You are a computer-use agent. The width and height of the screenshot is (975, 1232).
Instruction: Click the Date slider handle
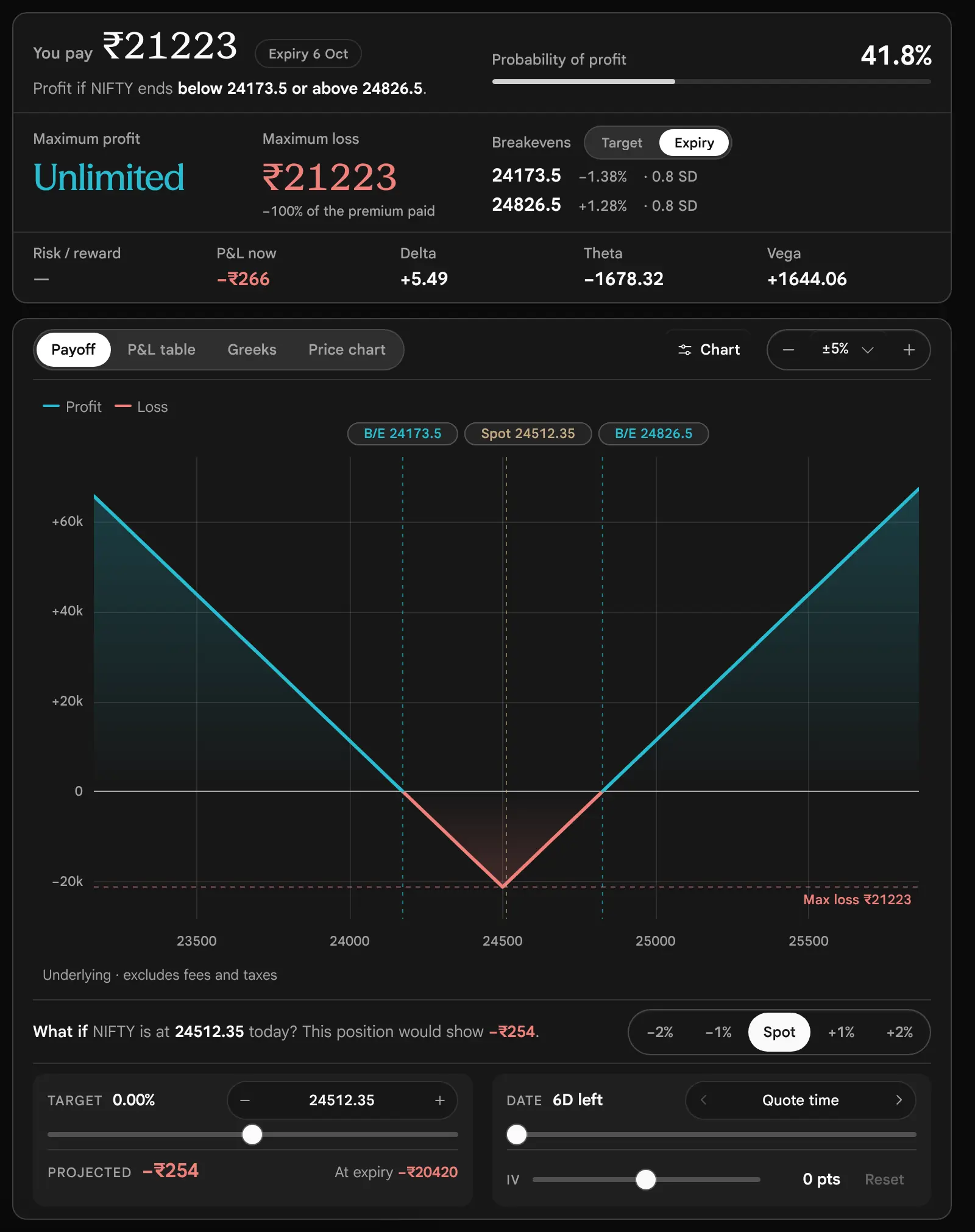[517, 1135]
